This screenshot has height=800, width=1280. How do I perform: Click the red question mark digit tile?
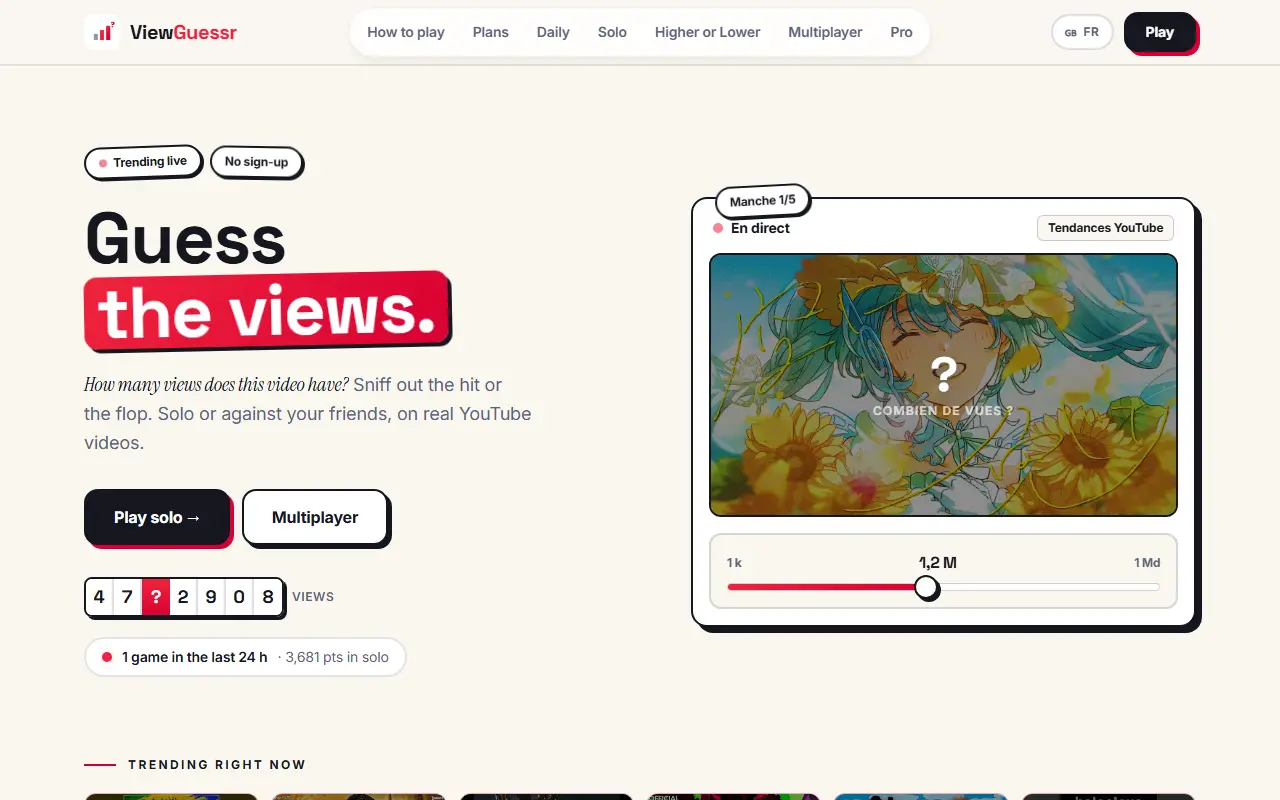pos(155,597)
